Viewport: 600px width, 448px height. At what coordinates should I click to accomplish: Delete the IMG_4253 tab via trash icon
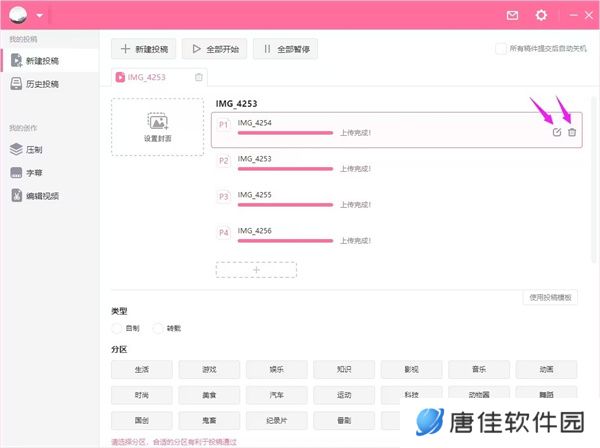199,77
